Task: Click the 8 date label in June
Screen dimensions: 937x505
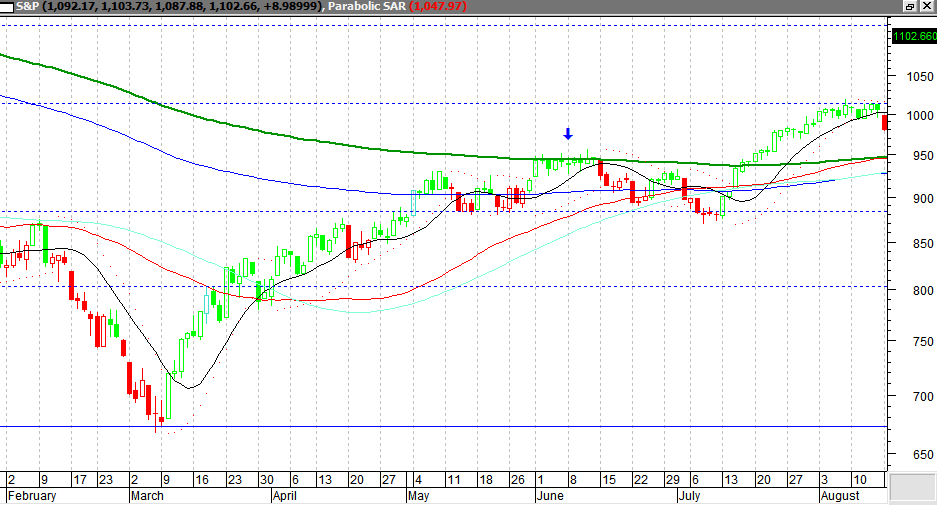Action: (572, 480)
